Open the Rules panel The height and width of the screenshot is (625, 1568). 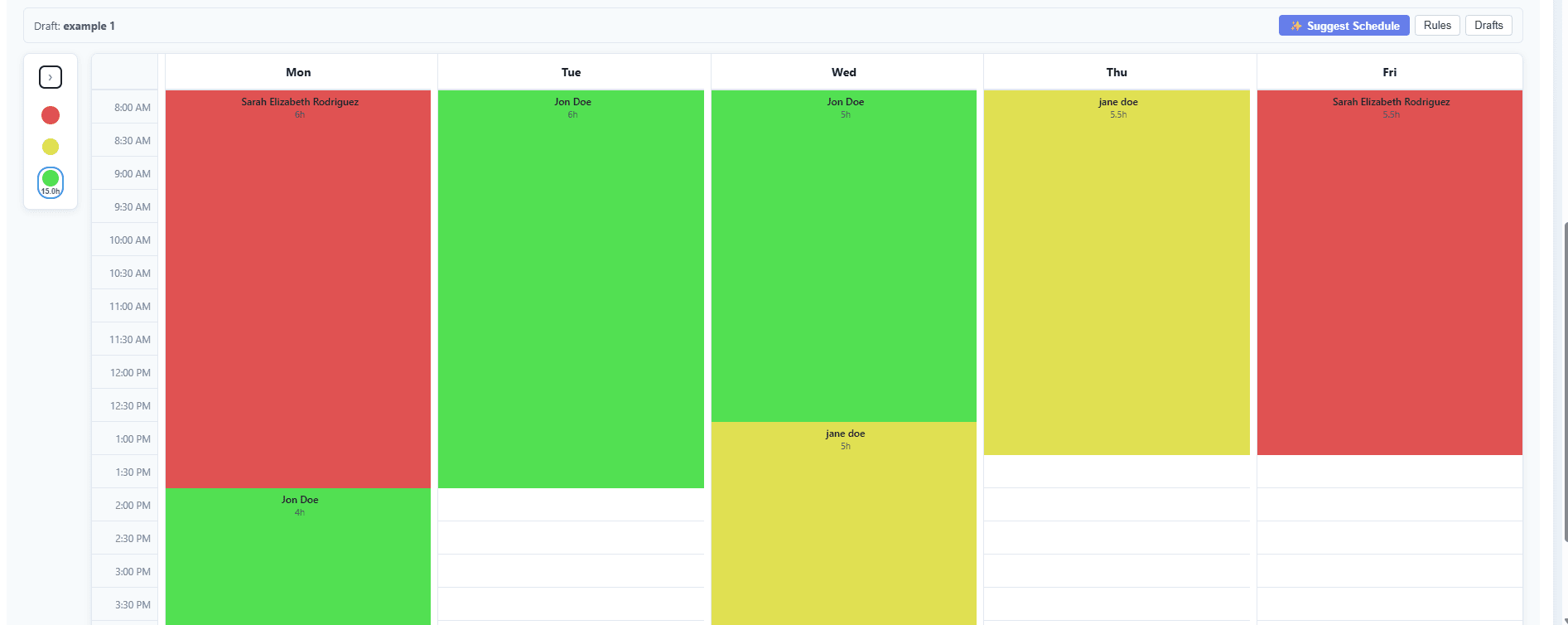point(1437,26)
